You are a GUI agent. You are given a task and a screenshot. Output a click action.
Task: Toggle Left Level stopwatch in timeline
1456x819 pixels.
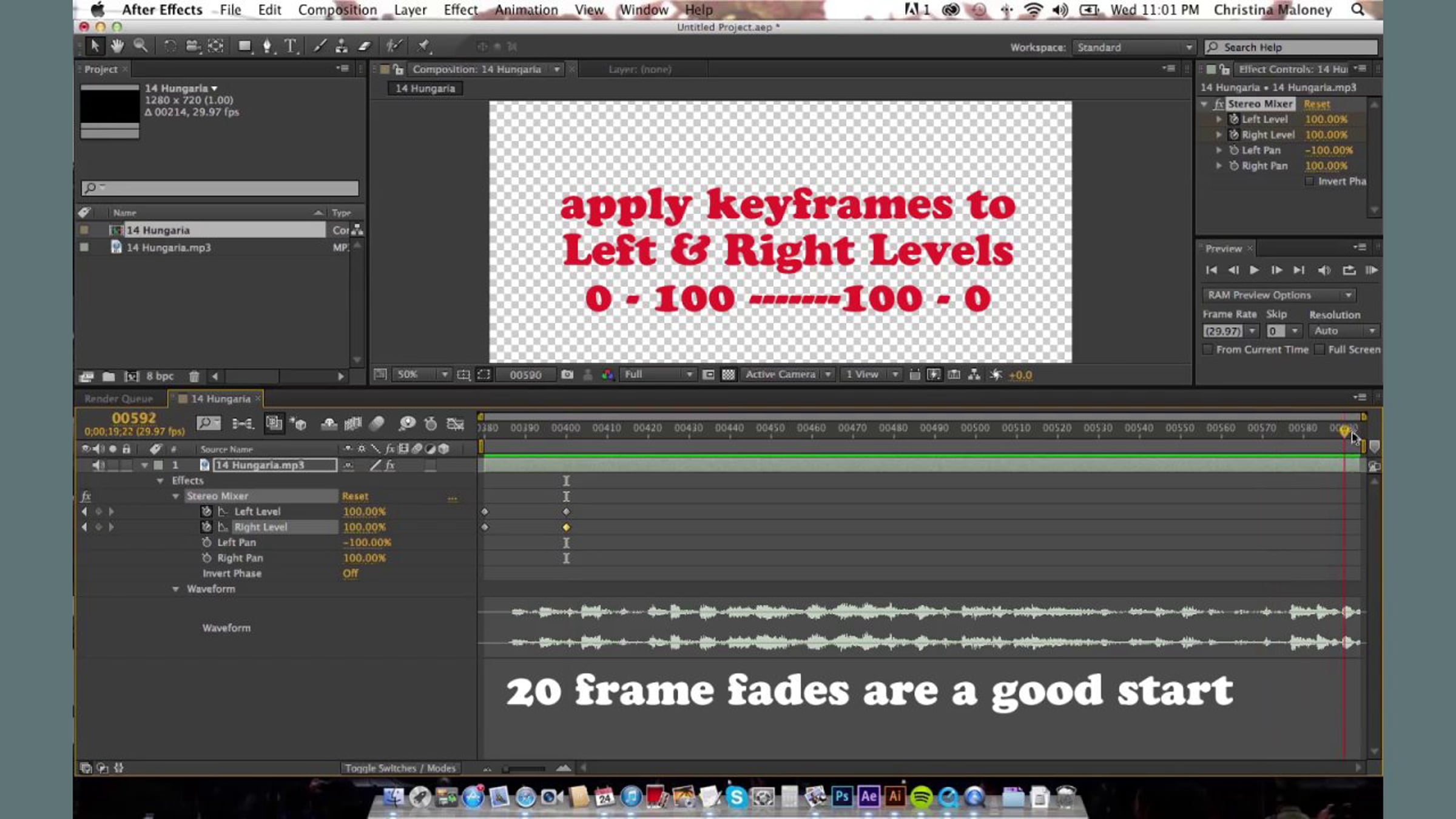(206, 511)
